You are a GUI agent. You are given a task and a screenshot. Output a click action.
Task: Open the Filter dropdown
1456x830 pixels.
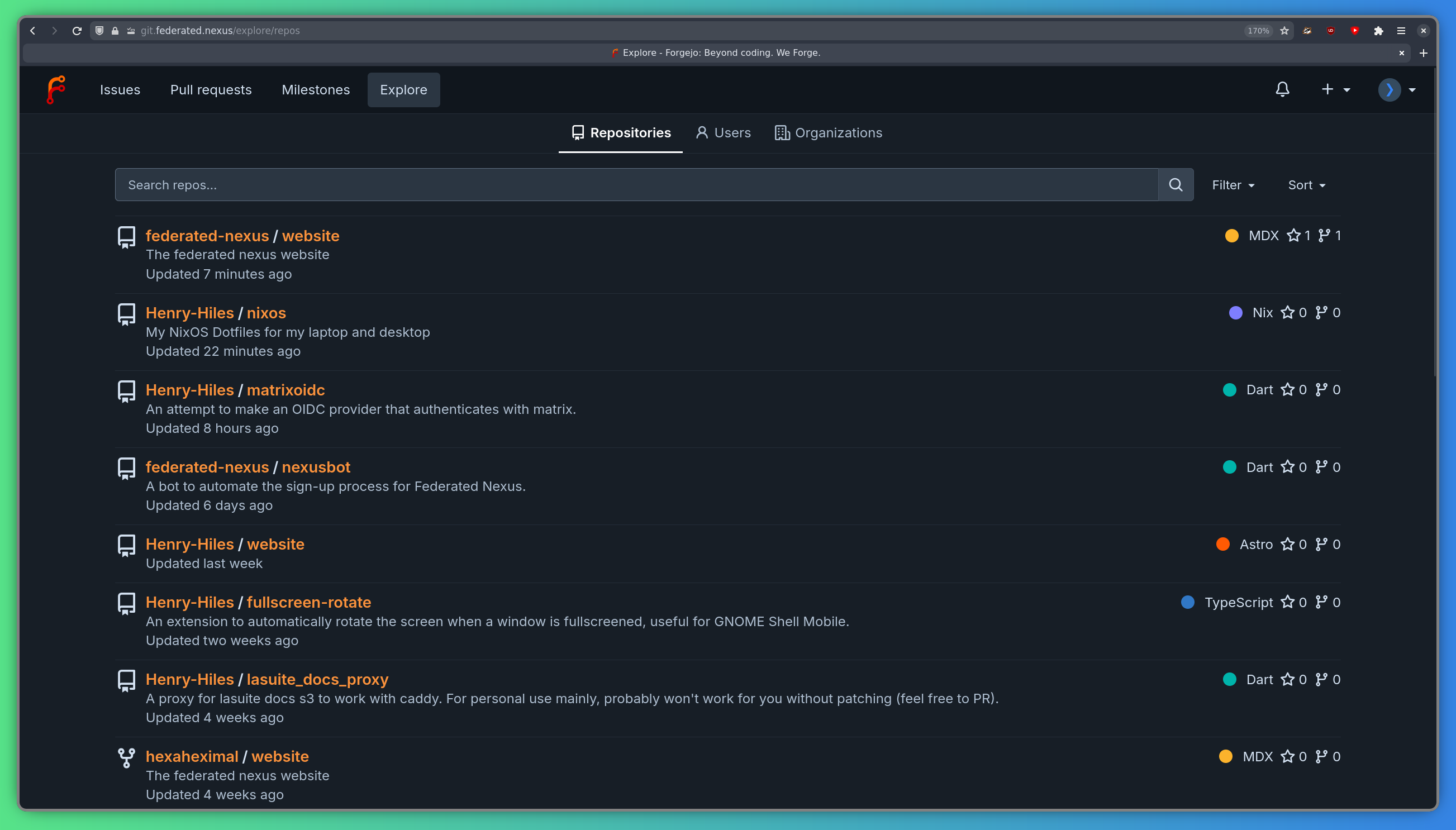1233,185
